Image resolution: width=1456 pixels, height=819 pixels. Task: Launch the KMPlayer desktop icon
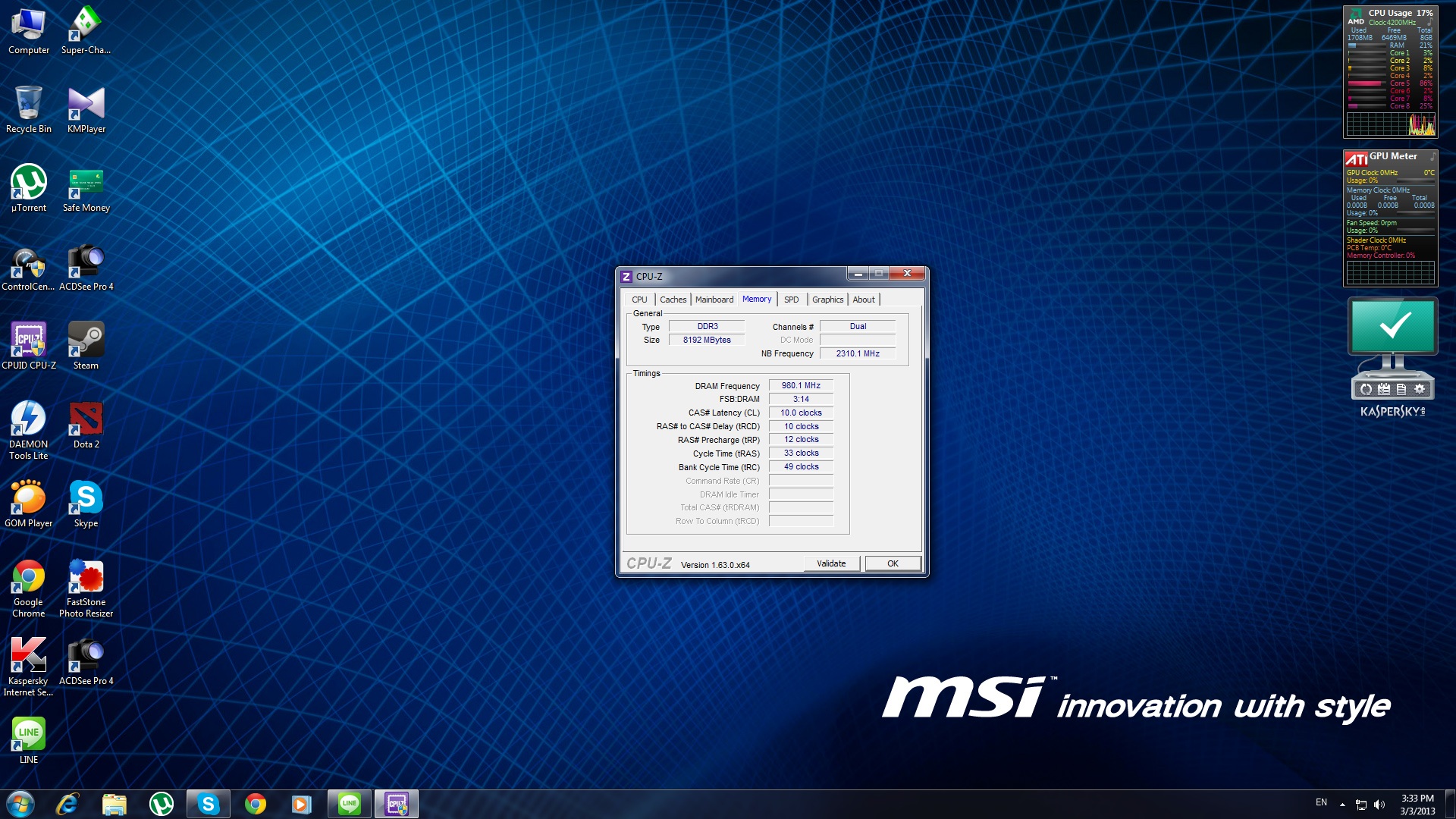(x=86, y=104)
